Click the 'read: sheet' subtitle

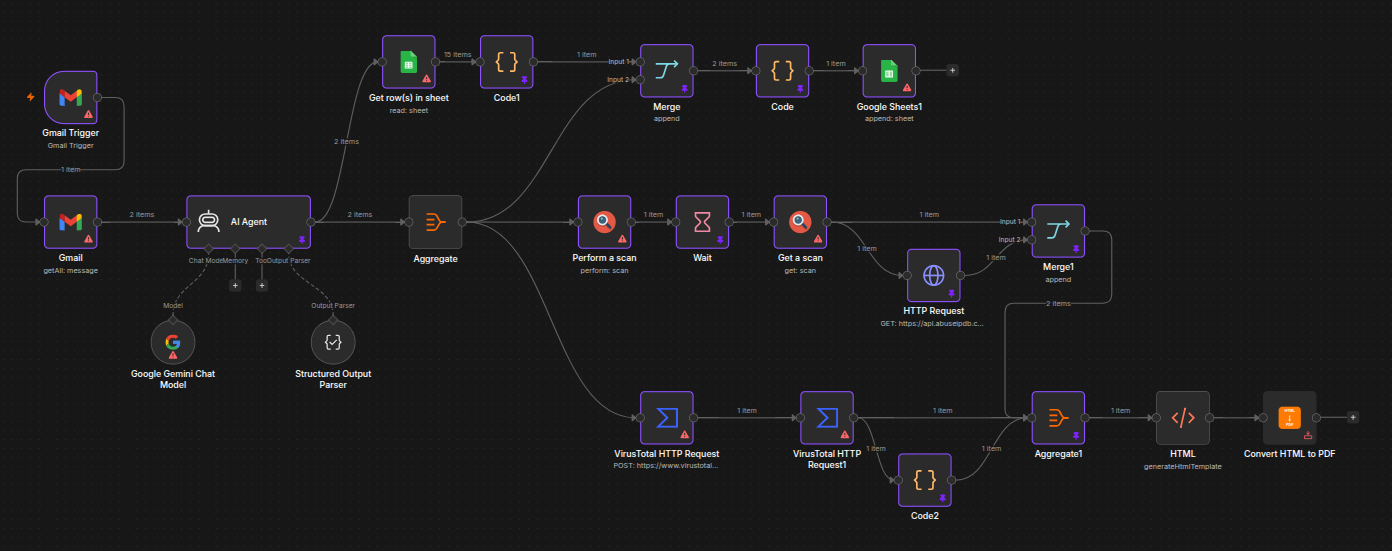(x=408, y=110)
